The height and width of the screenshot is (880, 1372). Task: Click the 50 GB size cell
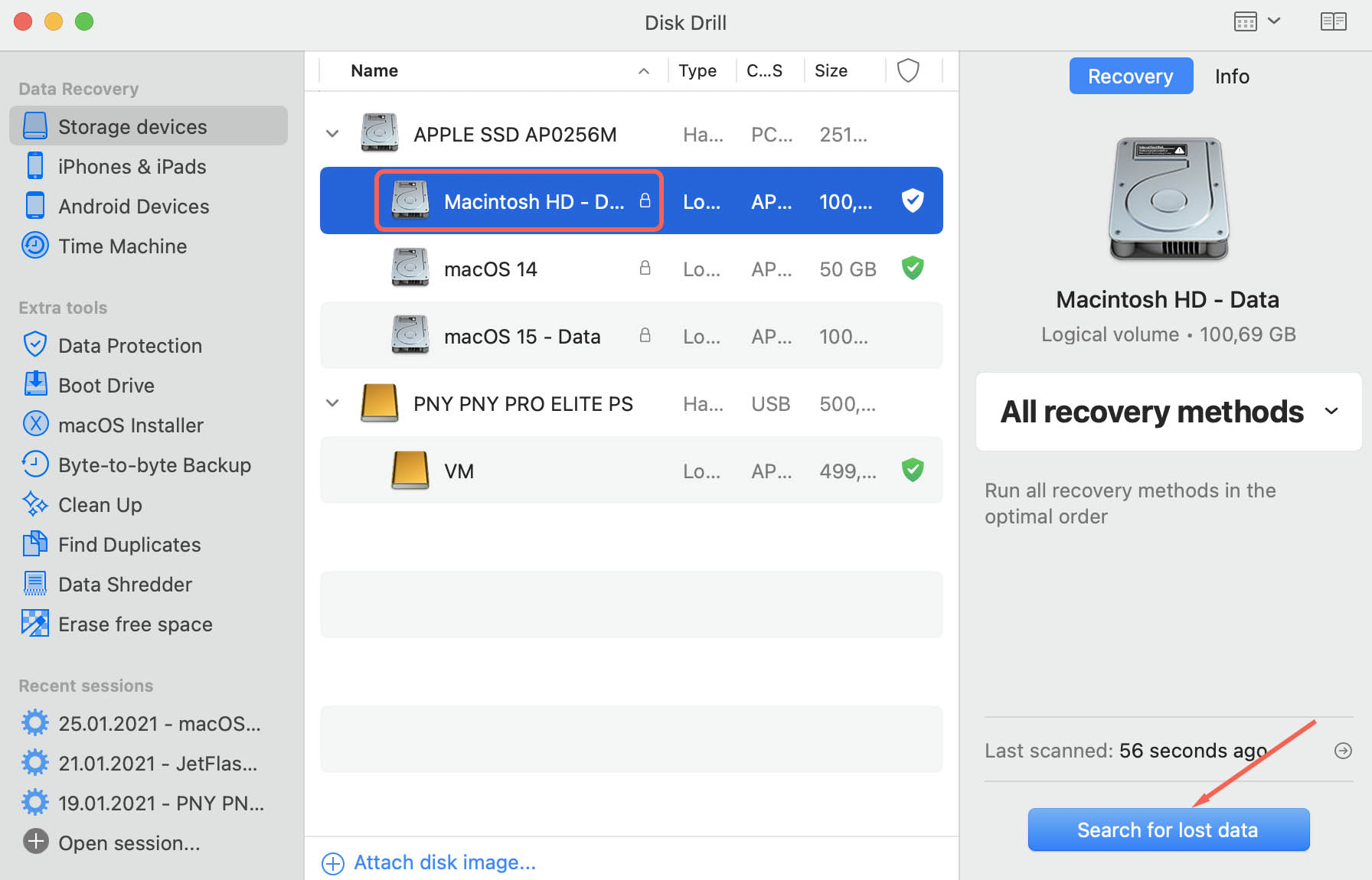click(x=848, y=269)
